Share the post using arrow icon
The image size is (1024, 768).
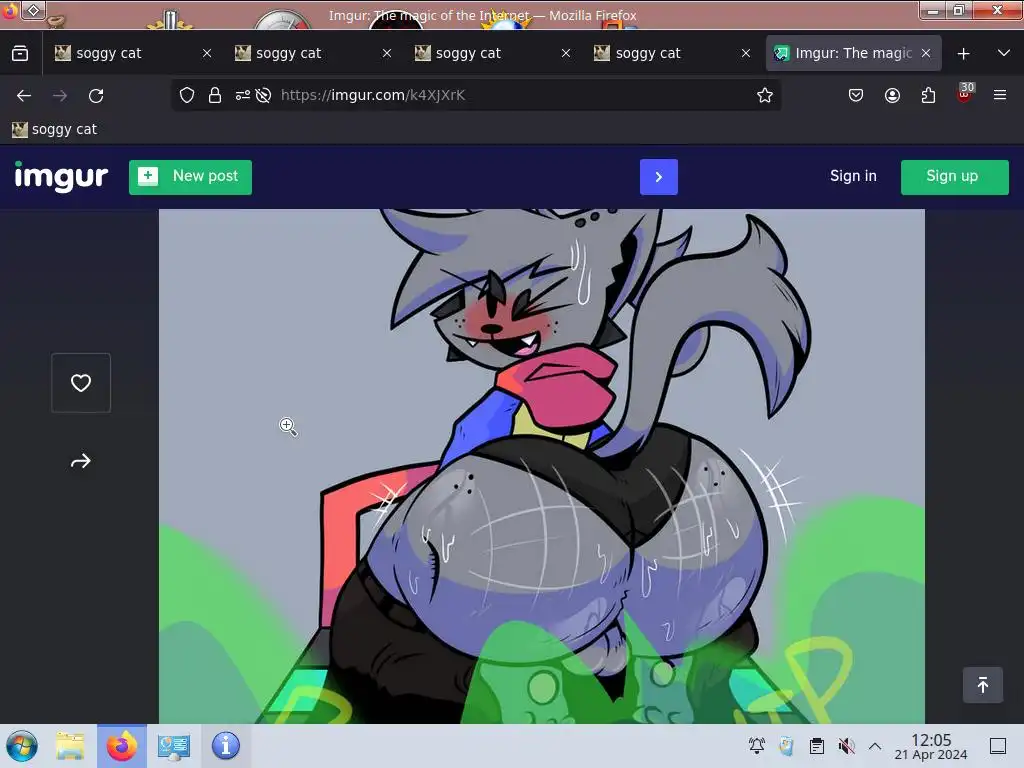[81, 462]
